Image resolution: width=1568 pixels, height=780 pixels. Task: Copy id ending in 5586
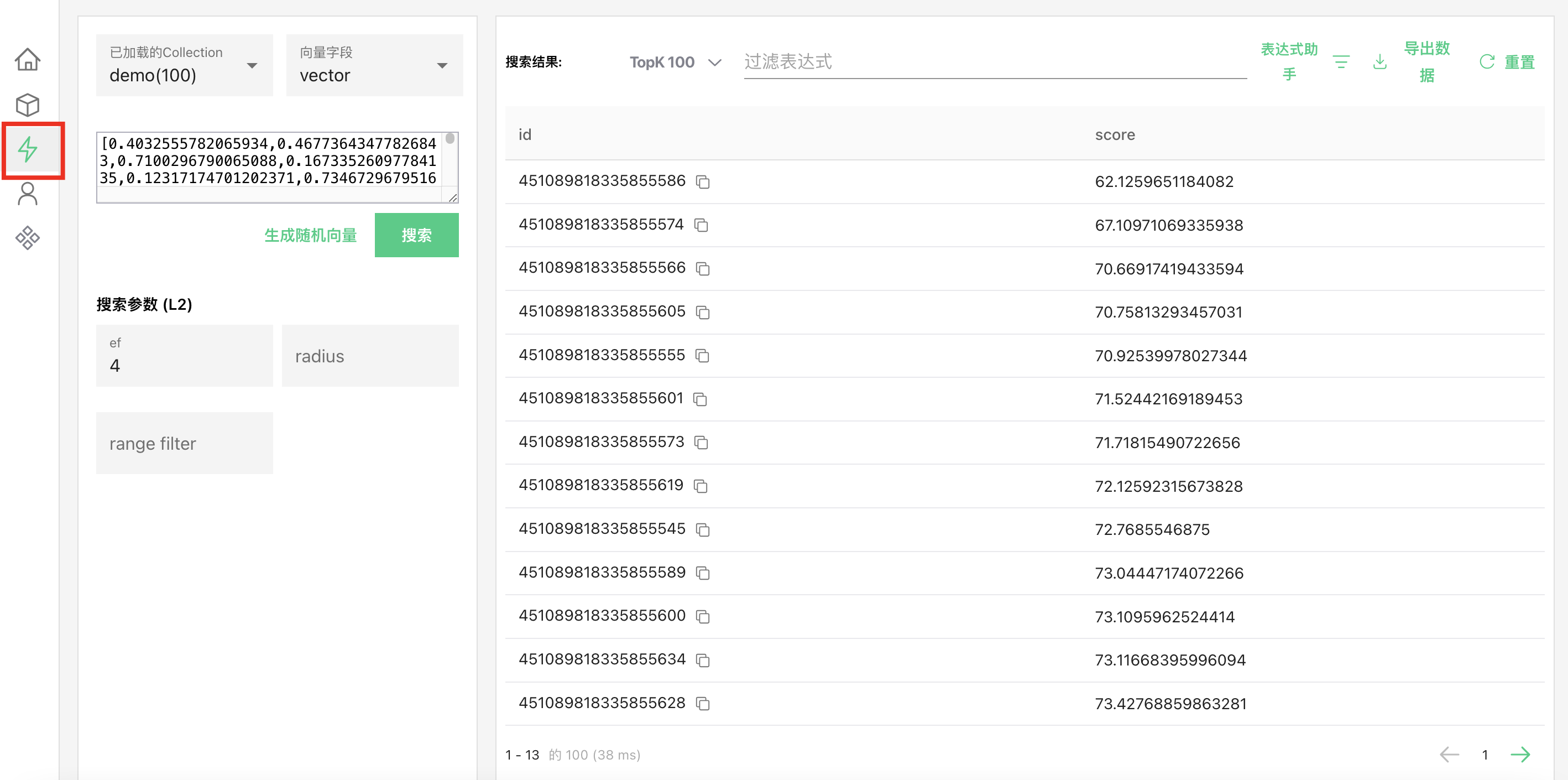(703, 182)
